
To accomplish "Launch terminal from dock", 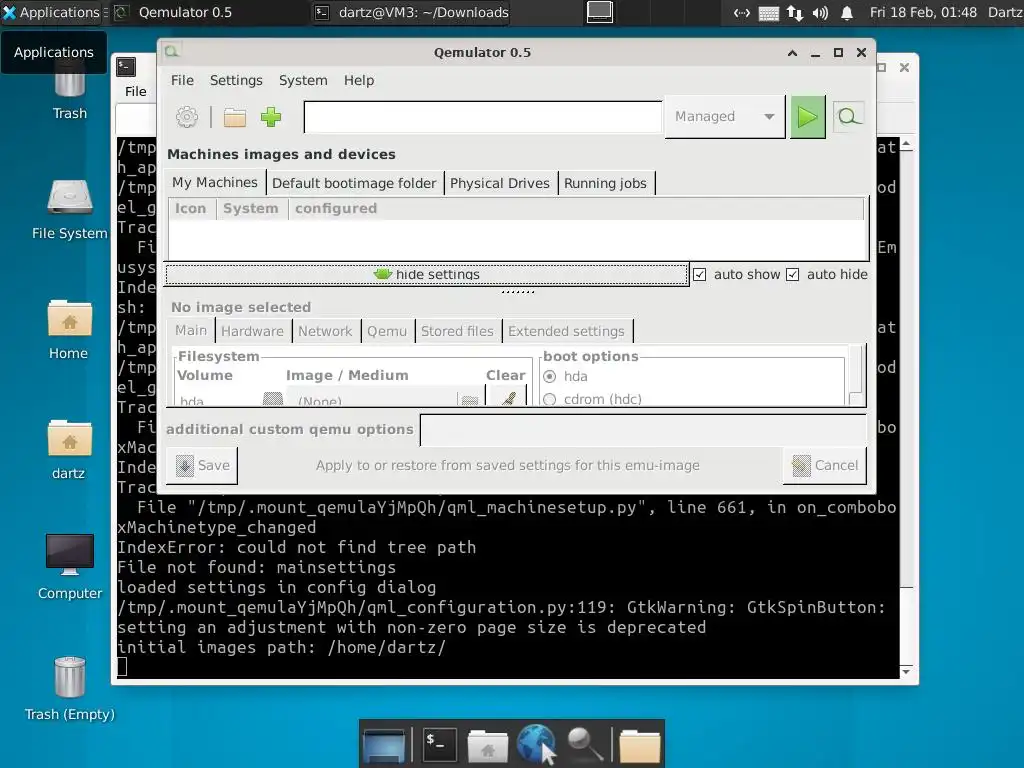I will pyautogui.click(x=439, y=743).
